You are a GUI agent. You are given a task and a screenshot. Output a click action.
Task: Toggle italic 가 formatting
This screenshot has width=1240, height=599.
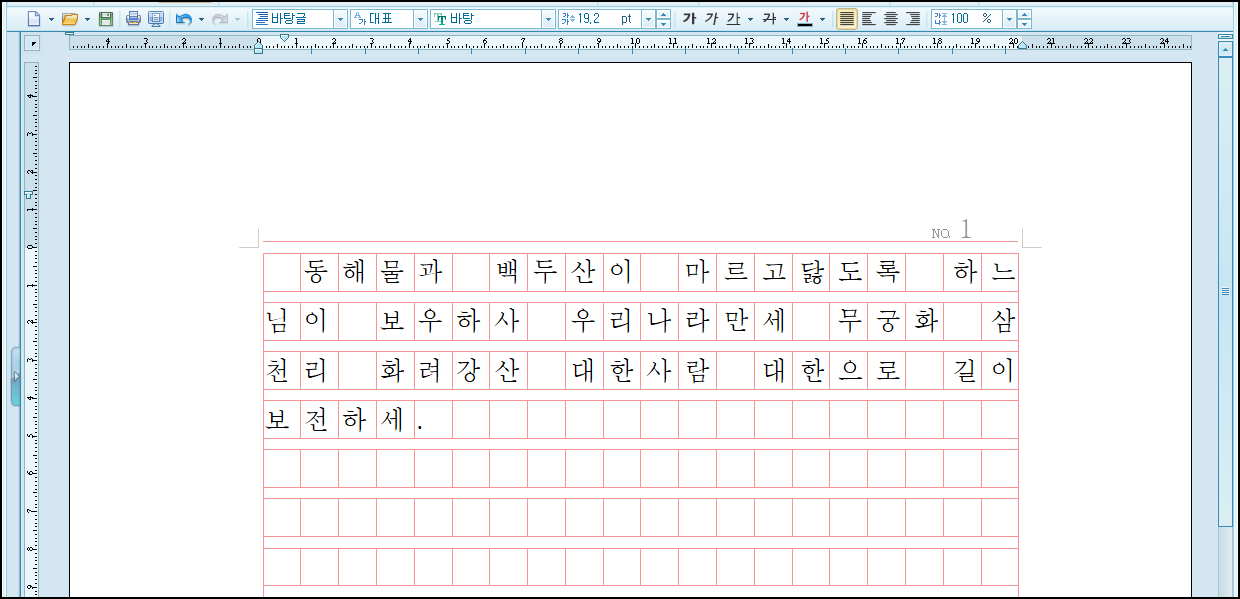tap(711, 19)
